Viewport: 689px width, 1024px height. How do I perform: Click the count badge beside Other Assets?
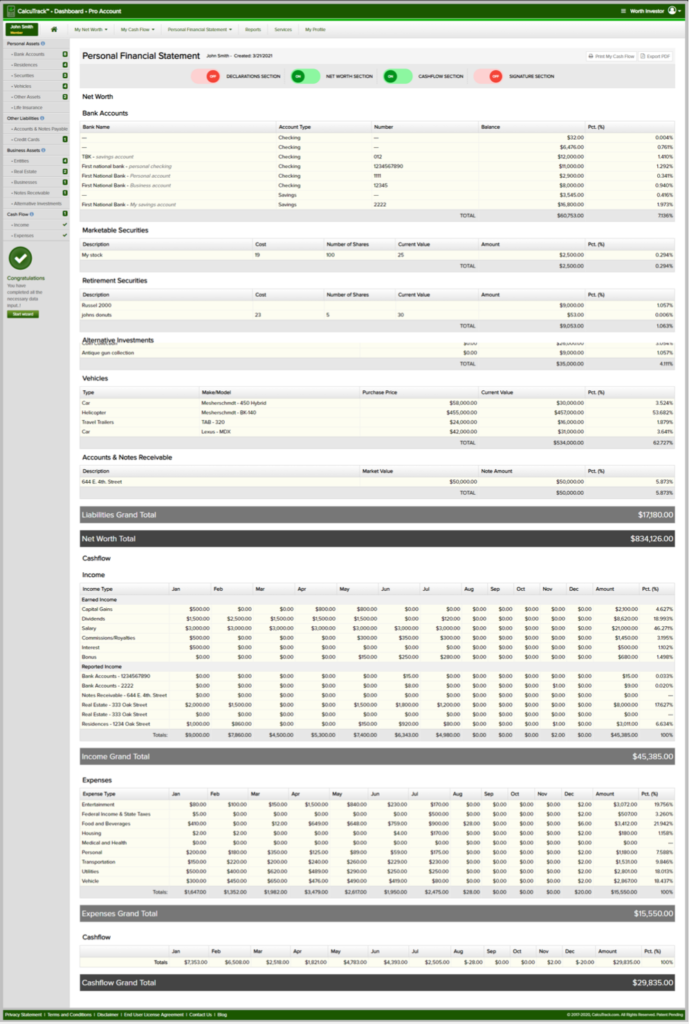click(65, 97)
